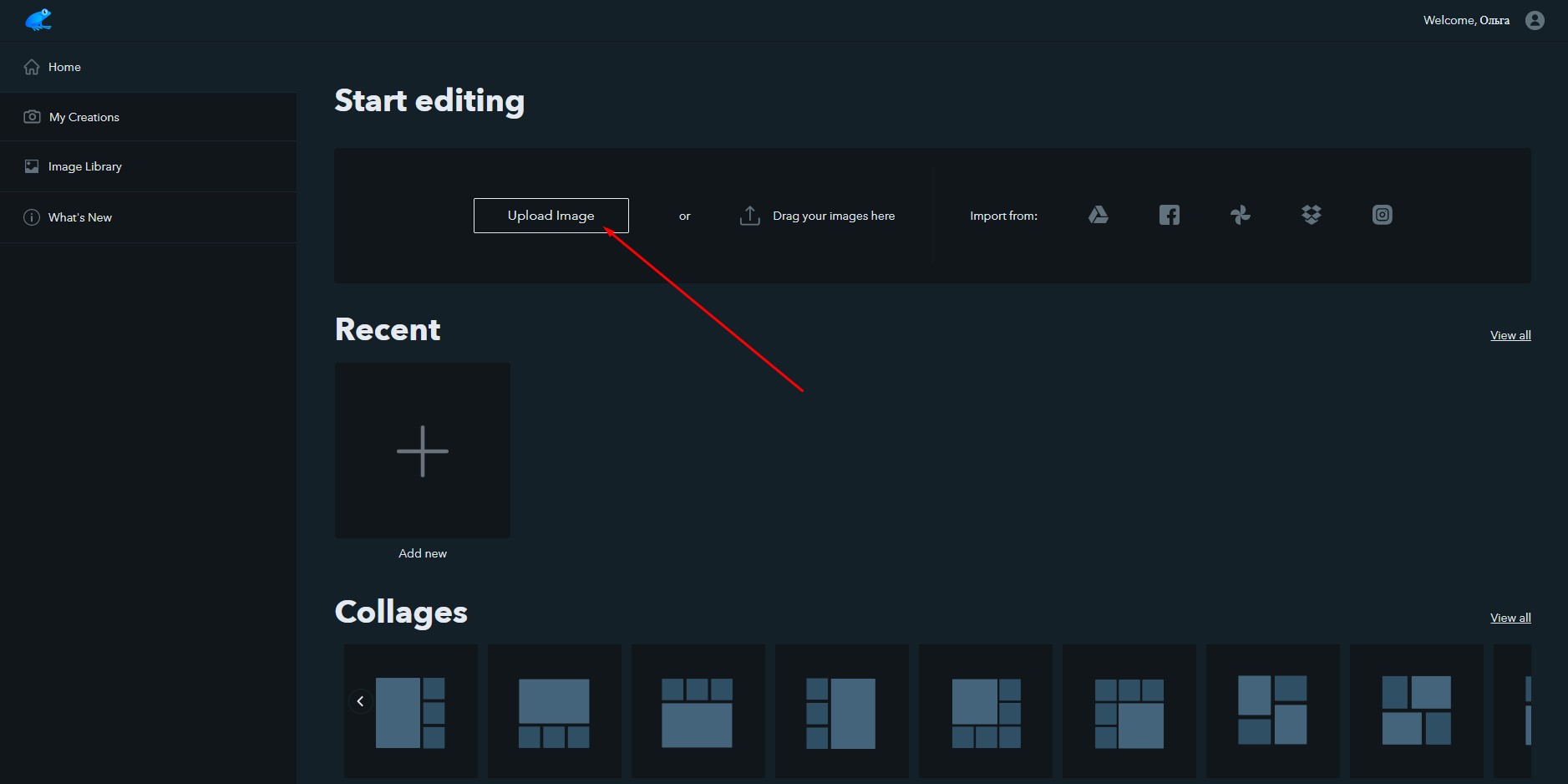Click the Upload Image button
This screenshot has width=1568, height=784.
[x=551, y=216]
